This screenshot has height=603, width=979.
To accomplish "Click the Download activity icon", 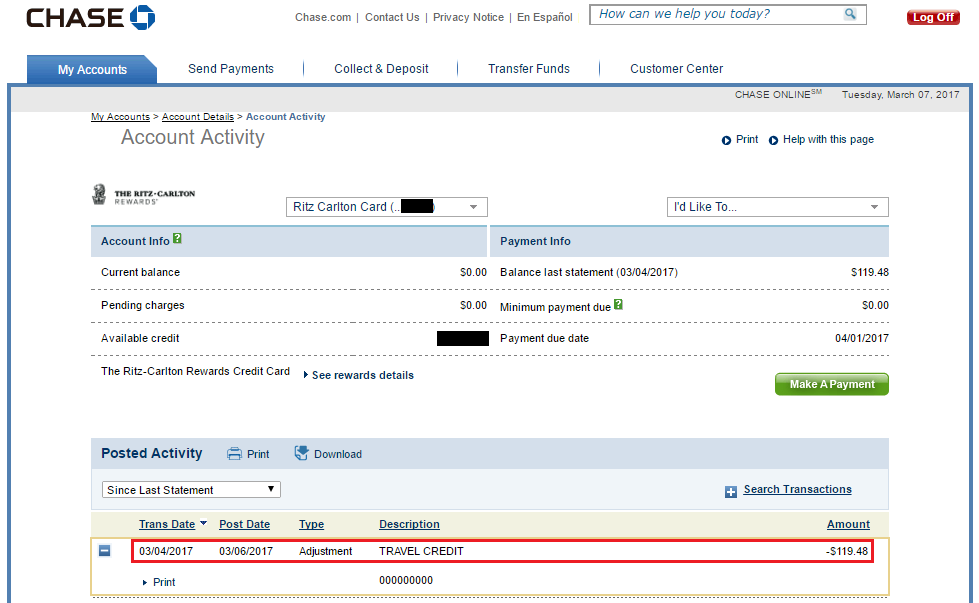I will tap(301, 454).
